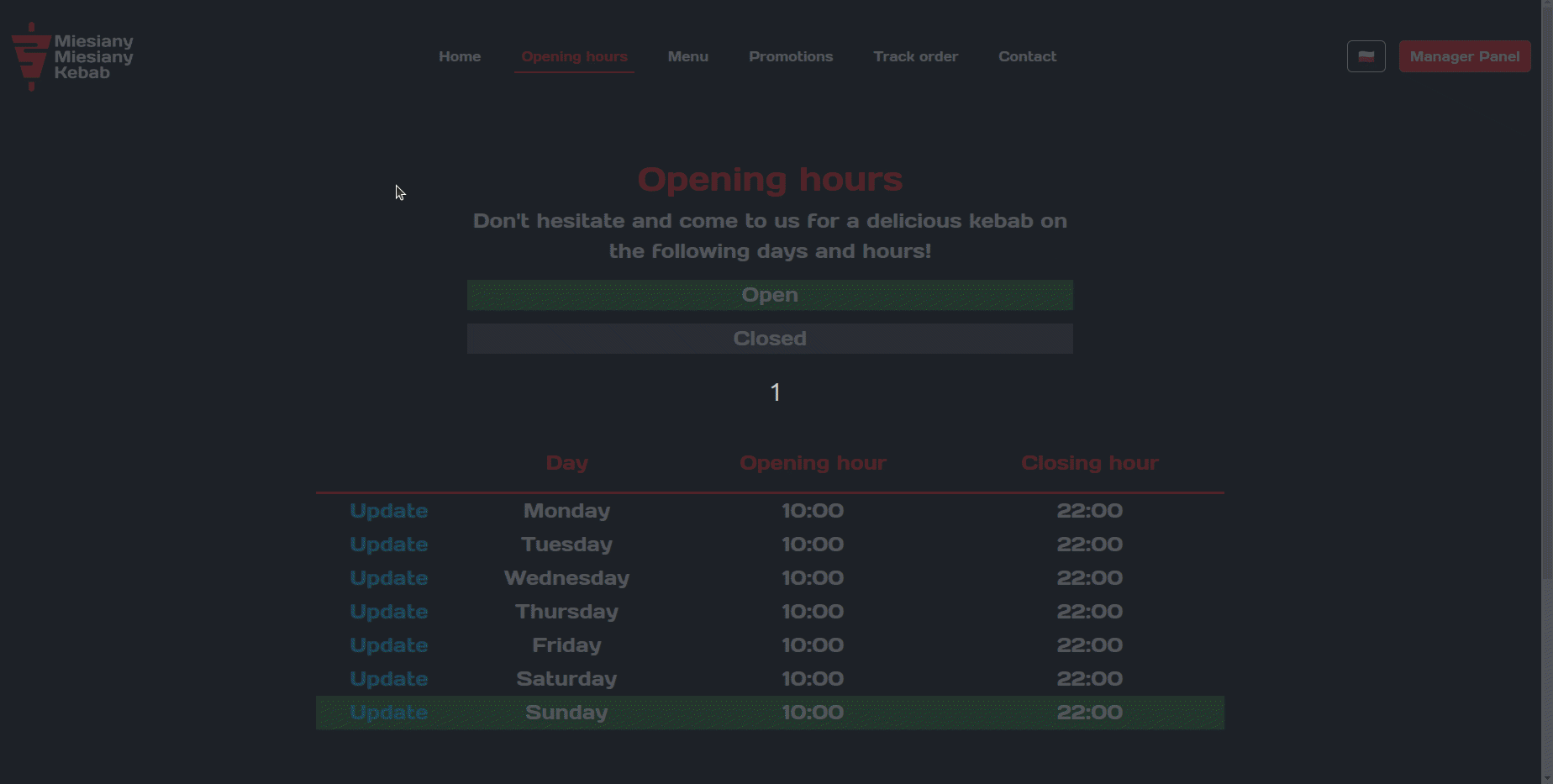Go to the Contact page
This screenshot has width=1553, height=784.
click(1027, 56)
